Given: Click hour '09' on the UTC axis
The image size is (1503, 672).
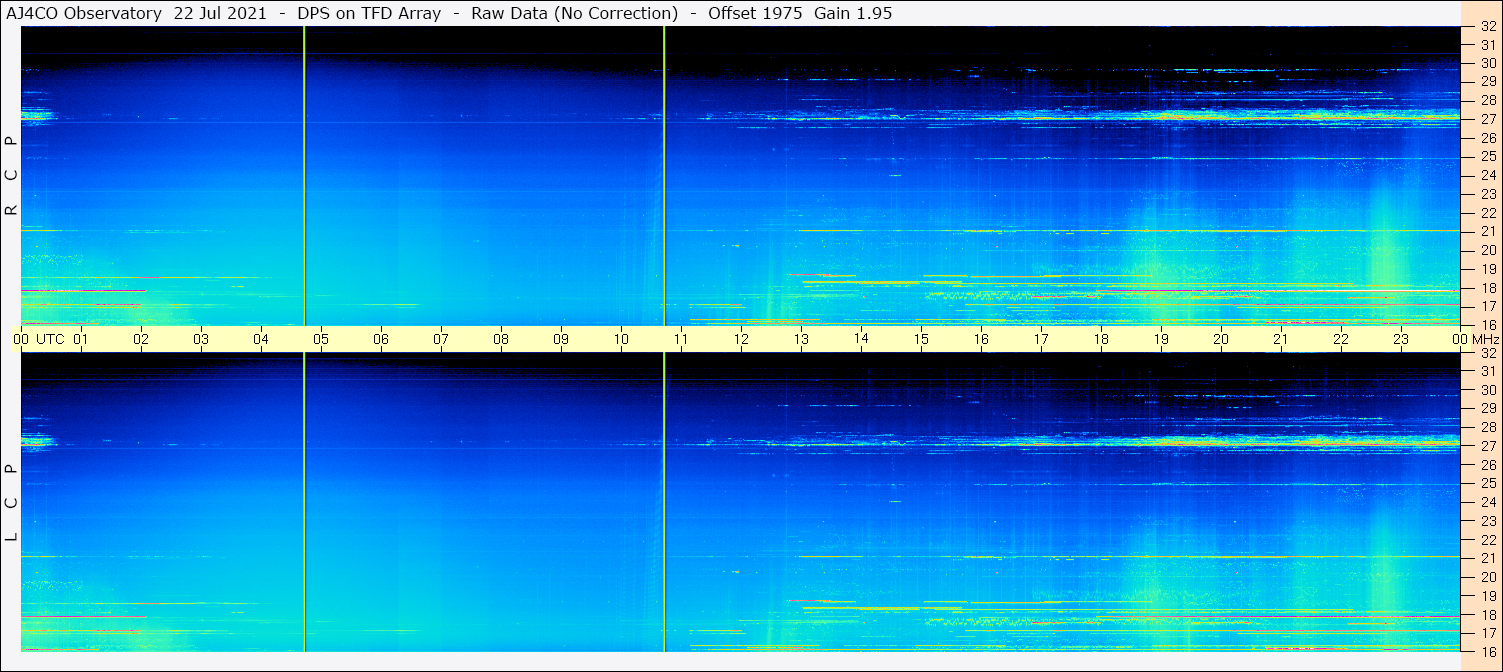Looking at the screenshot, I should [561, 339].
